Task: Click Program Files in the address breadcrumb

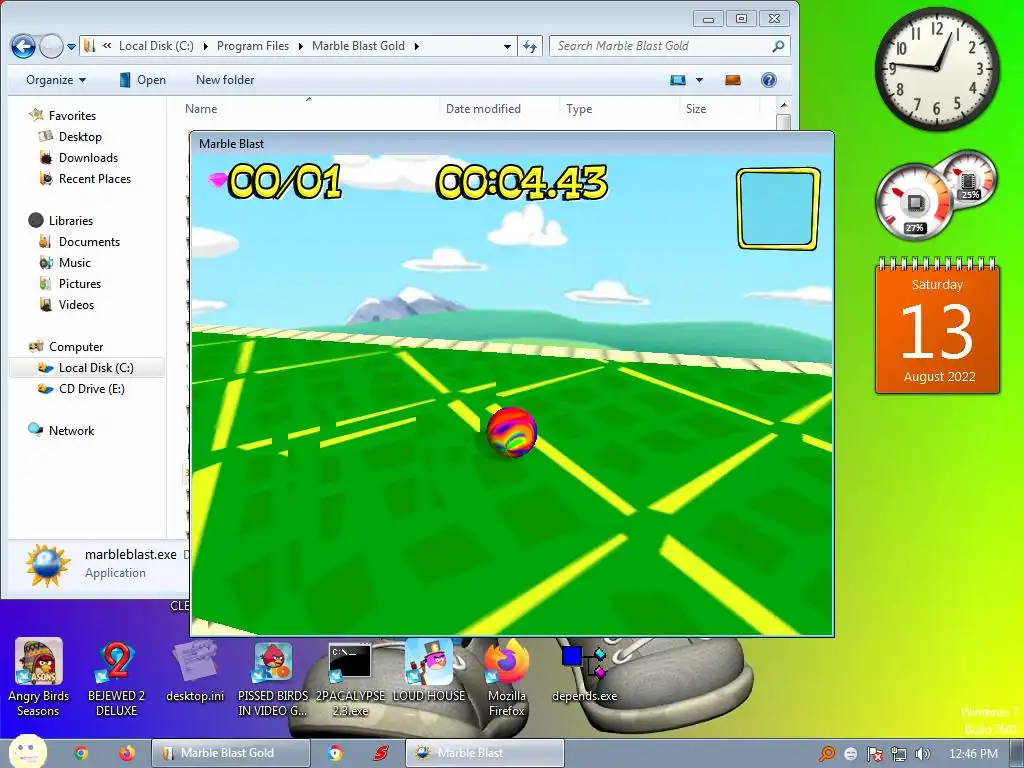Action: 253,46
